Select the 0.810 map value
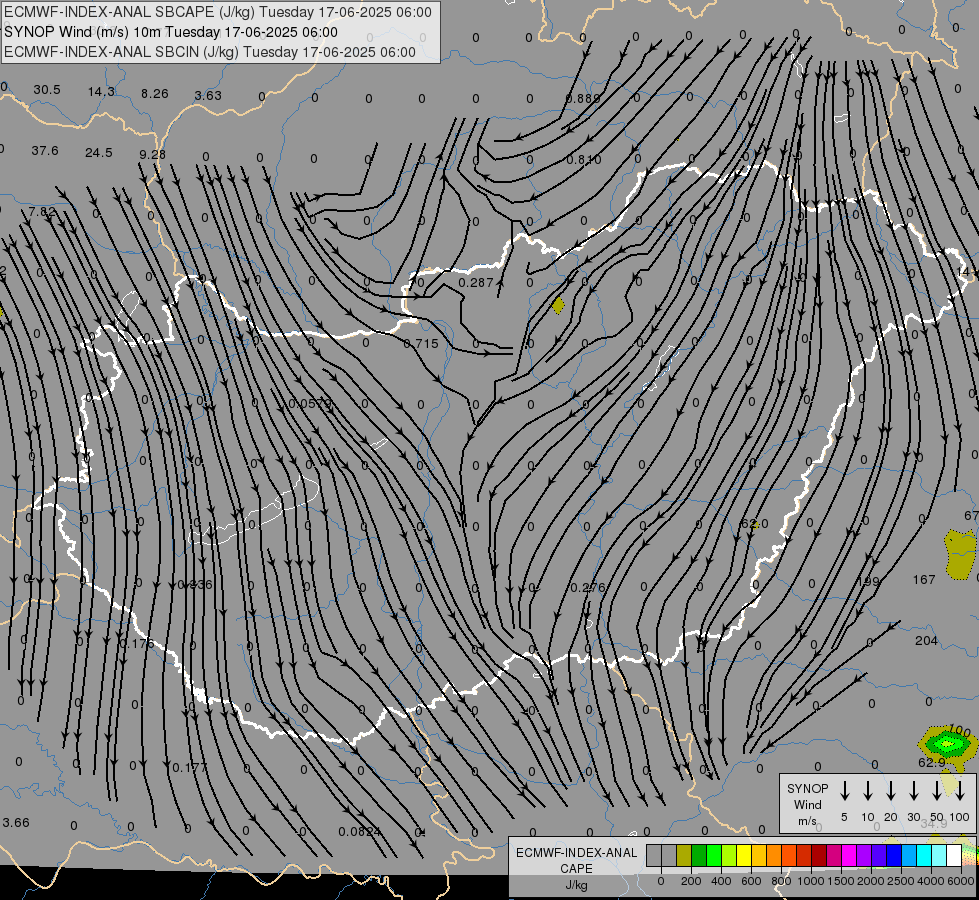979x900 pixels. point(584,160)
